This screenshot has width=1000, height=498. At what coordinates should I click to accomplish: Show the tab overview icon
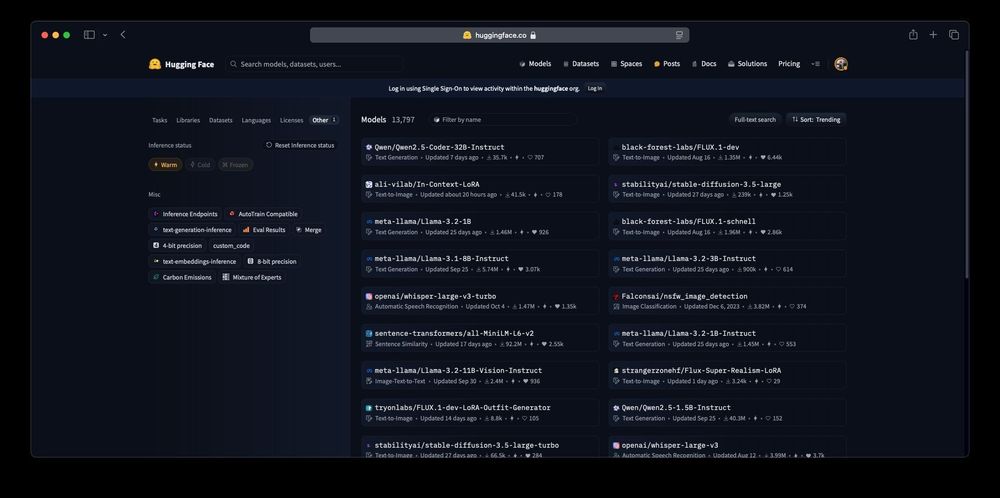[x=953, y=35]
